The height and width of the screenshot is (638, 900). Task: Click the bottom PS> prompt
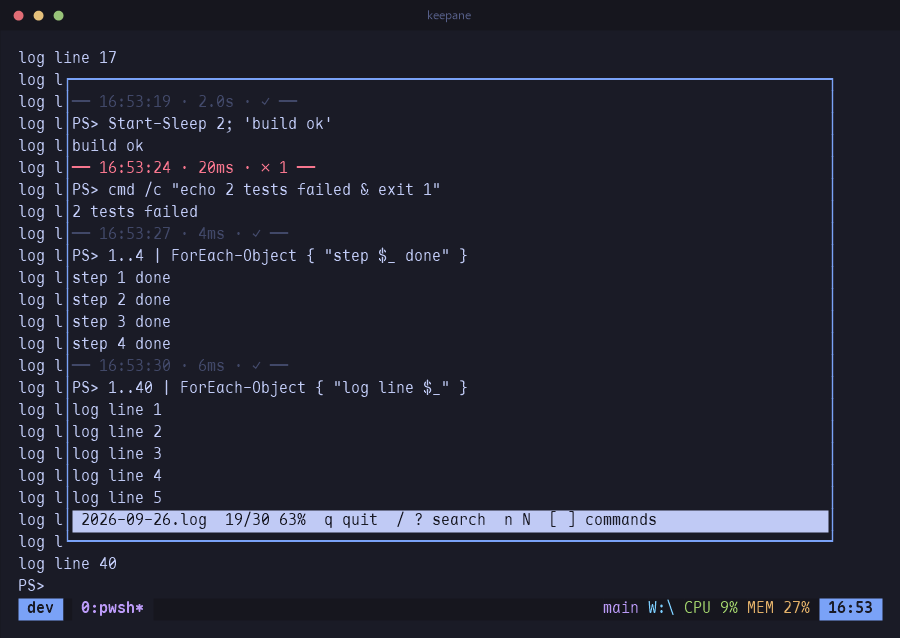point(31,586)
